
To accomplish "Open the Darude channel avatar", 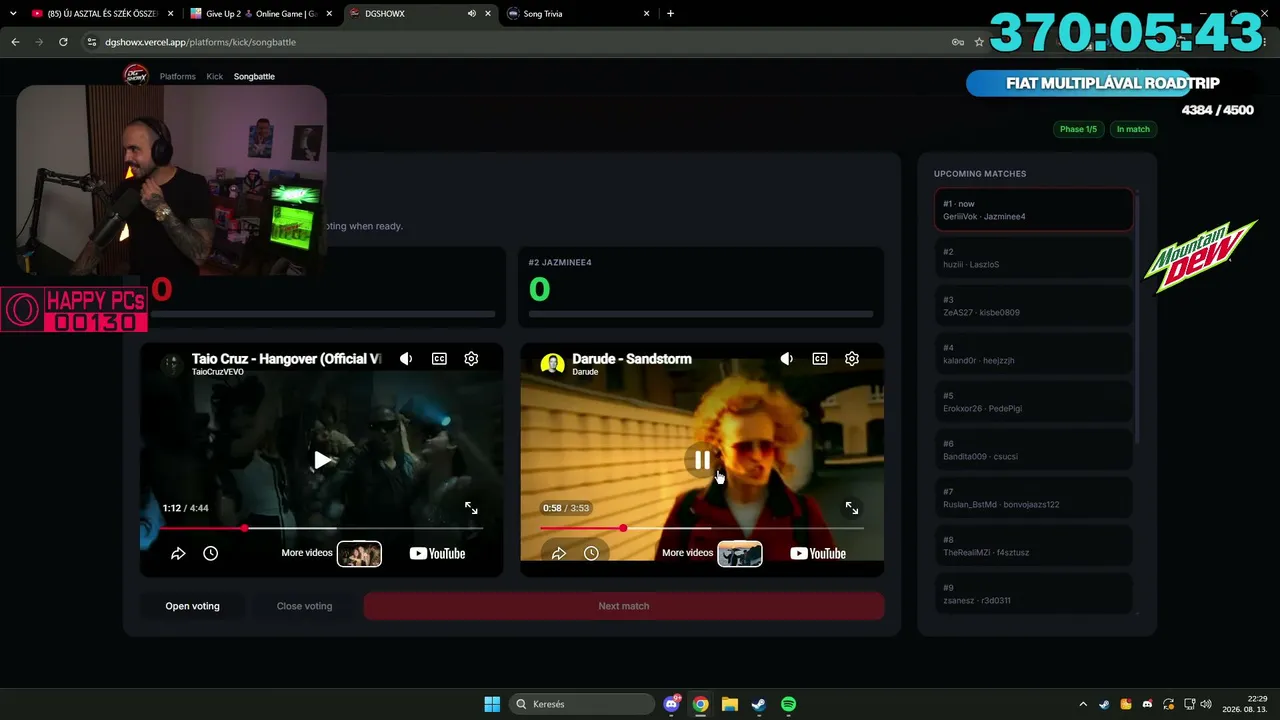I will point(552,364).
